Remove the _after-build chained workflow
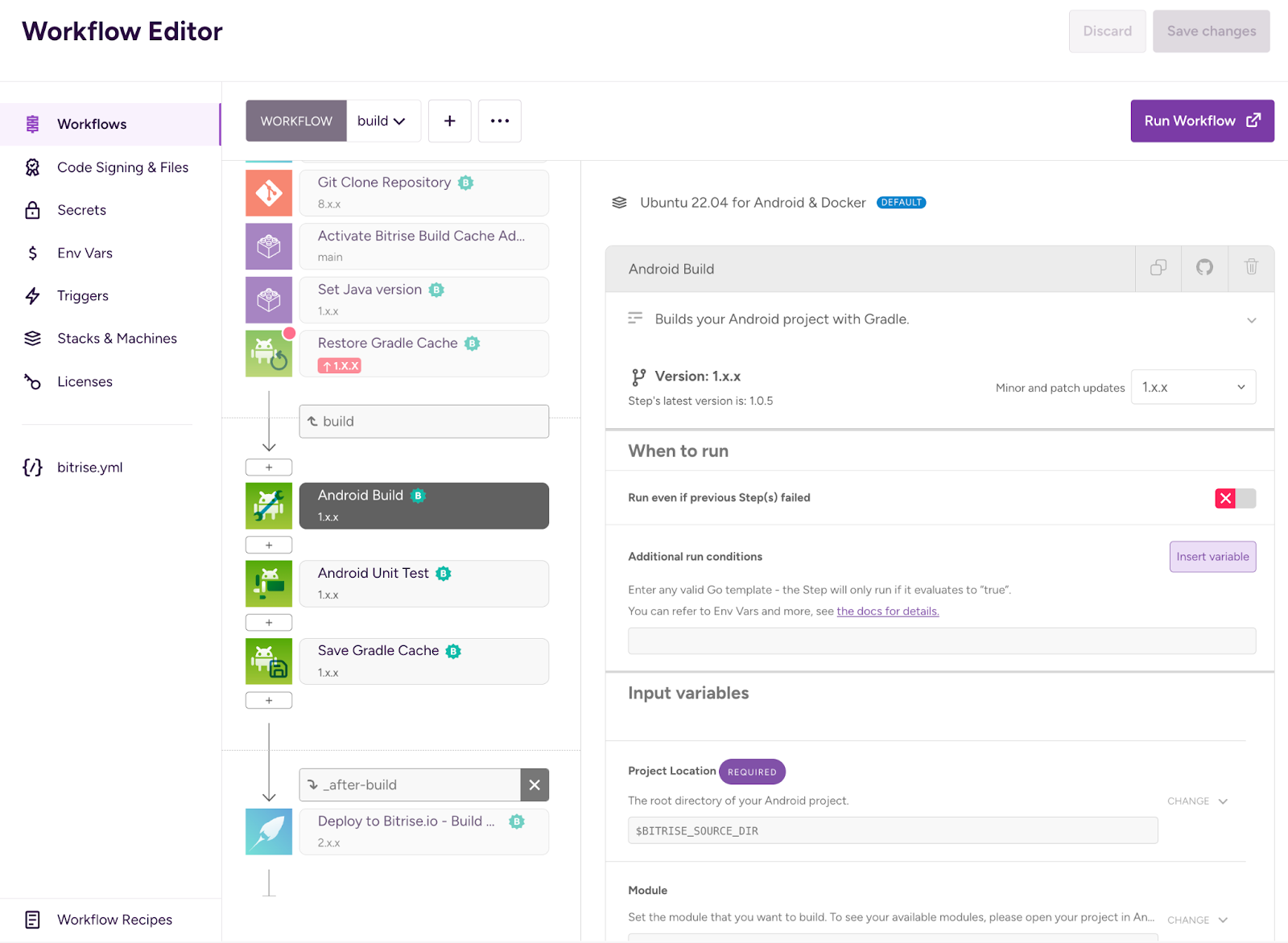The image size is (1288, 943). (535, 785)
